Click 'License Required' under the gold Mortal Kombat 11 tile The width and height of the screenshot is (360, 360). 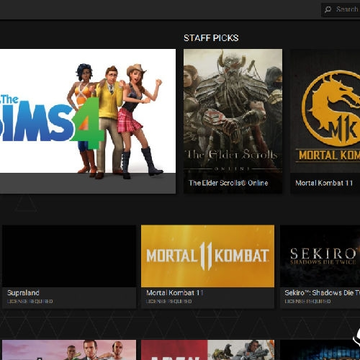tap(169, 301)
